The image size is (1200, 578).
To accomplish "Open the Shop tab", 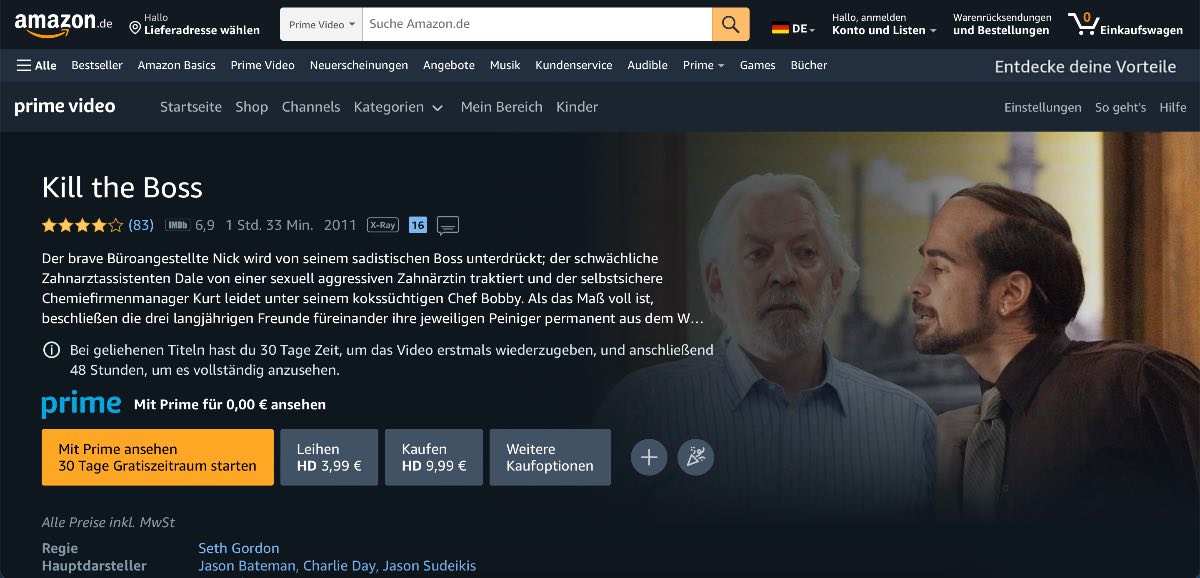I will coord(252,107).
